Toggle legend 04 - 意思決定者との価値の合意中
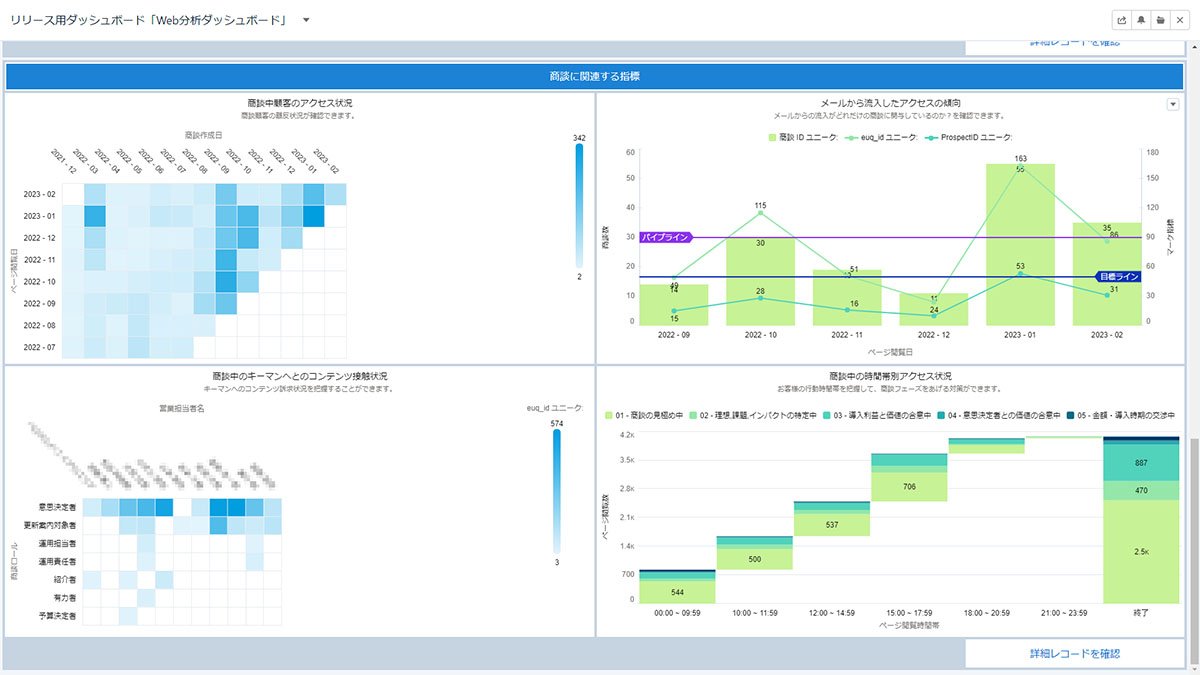The width and height of the screenshot is (1200, 675). (x=1000, y=414)
